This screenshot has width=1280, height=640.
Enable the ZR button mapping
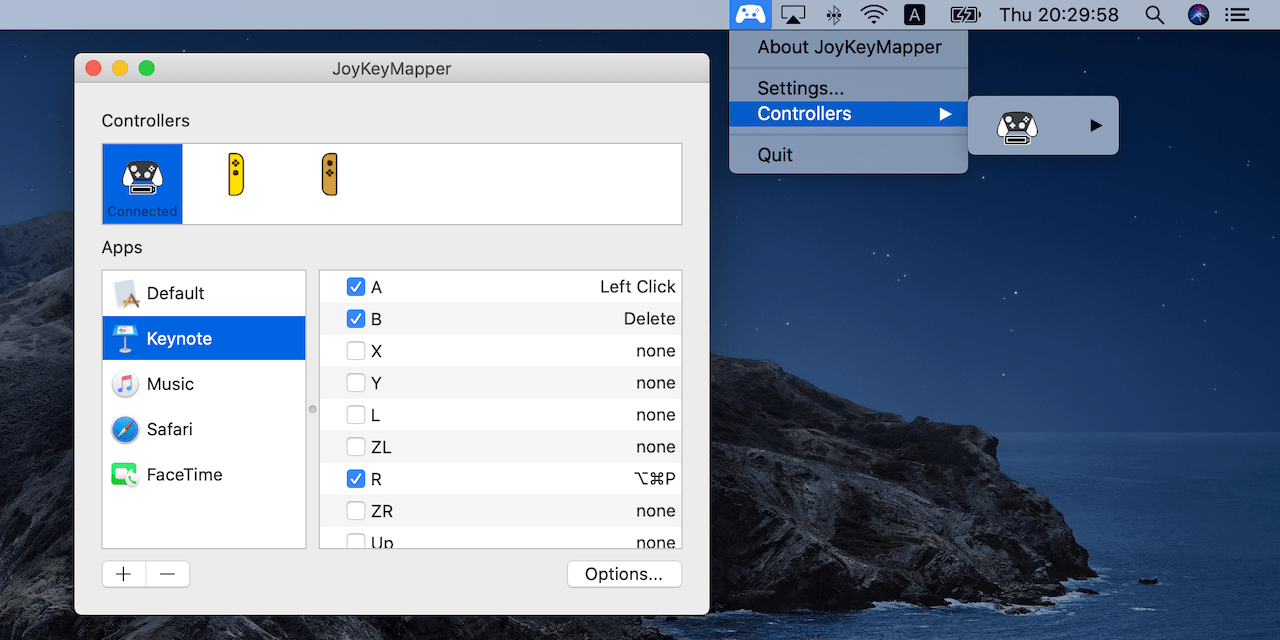(x=356, y=511)
